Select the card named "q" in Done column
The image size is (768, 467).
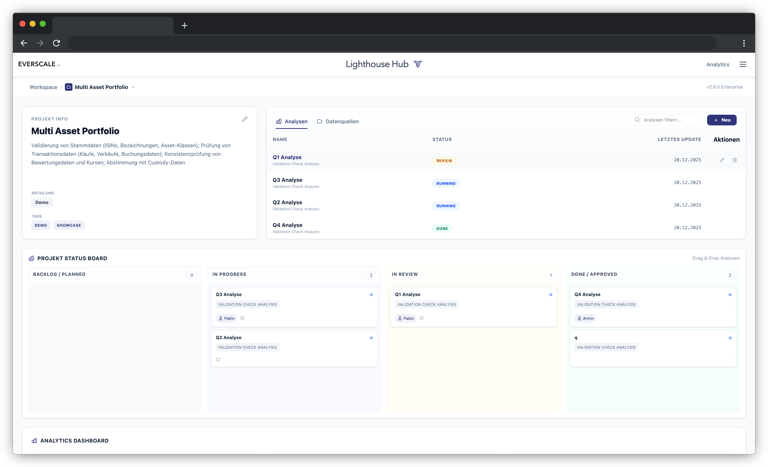click(653, 348)
